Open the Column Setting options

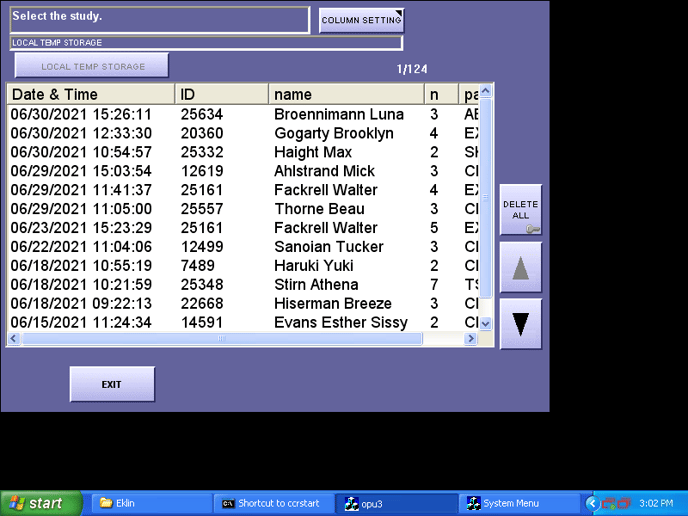pyautogui.click(x=361, y=20)
